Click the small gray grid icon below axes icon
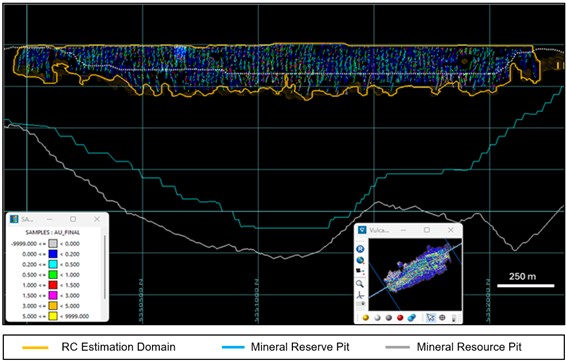 pos(360,304)
